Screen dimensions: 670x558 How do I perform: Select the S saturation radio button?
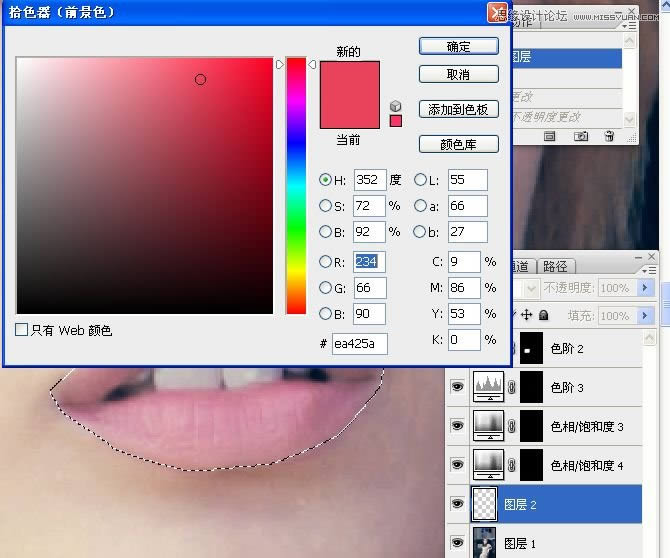325,206
